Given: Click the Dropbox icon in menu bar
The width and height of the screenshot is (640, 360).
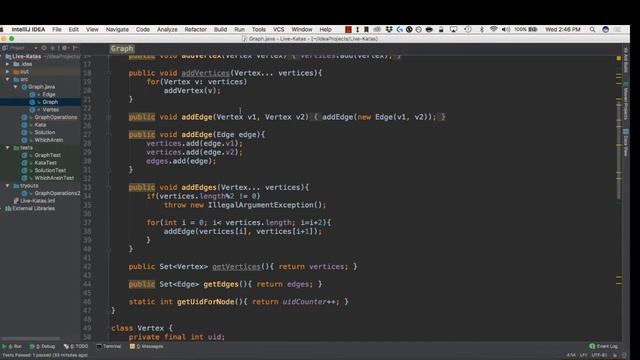Looking at the screenshot, I should tap(389, 29).
